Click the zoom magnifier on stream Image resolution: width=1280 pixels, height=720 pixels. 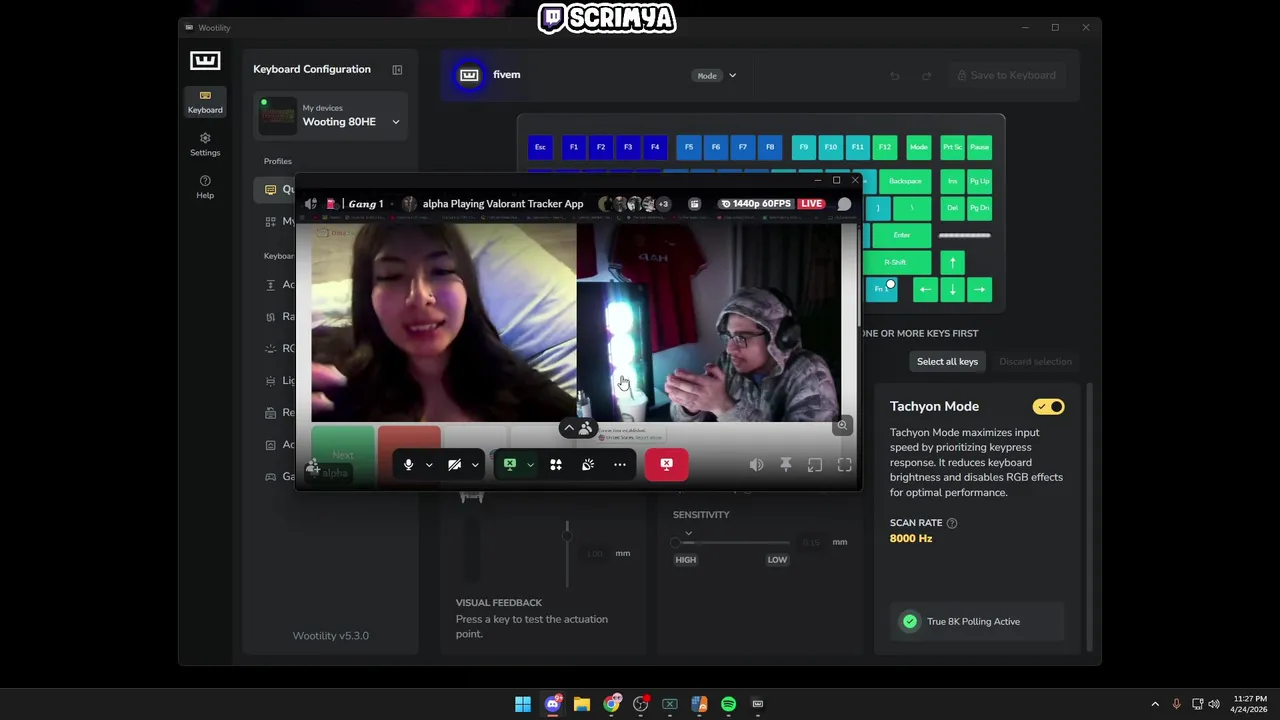pos(842,425)
